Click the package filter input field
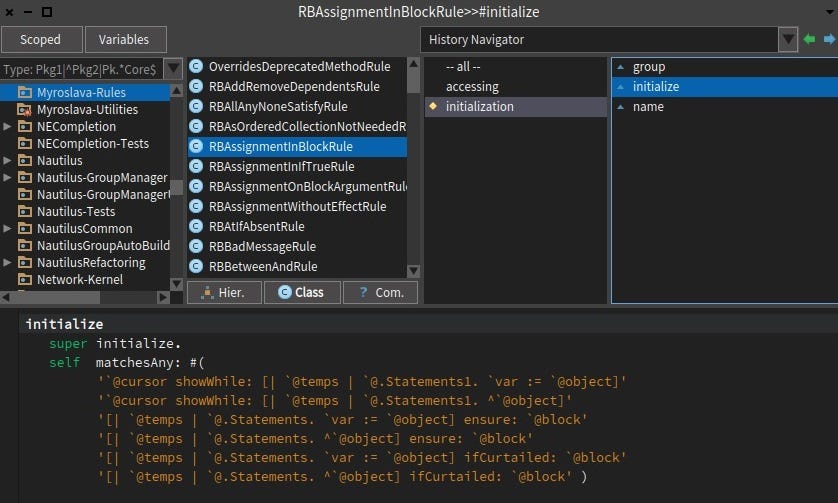The image size is (838, 503). click(x=81, y=69)
